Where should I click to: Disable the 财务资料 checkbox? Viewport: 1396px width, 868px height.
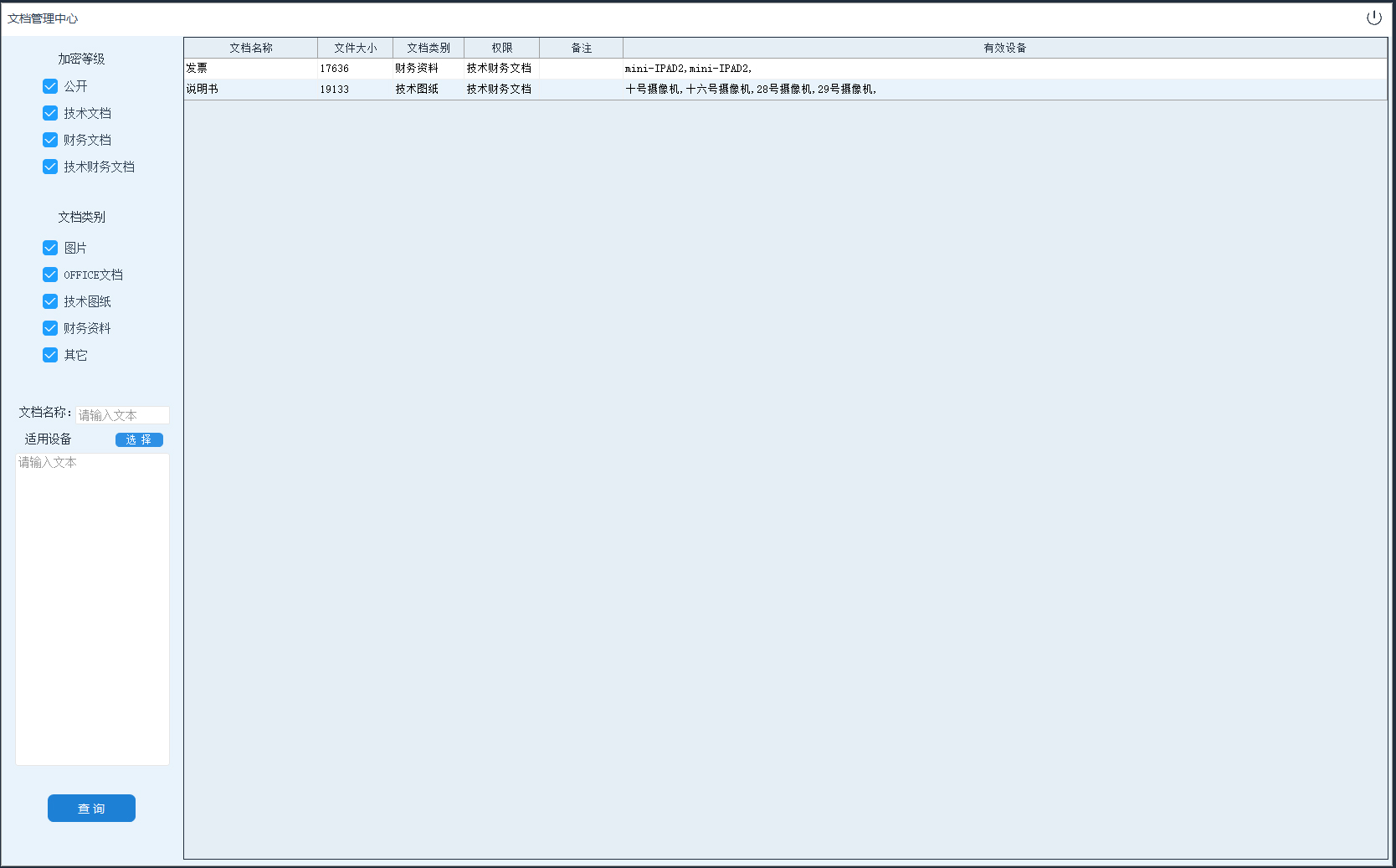50,328
